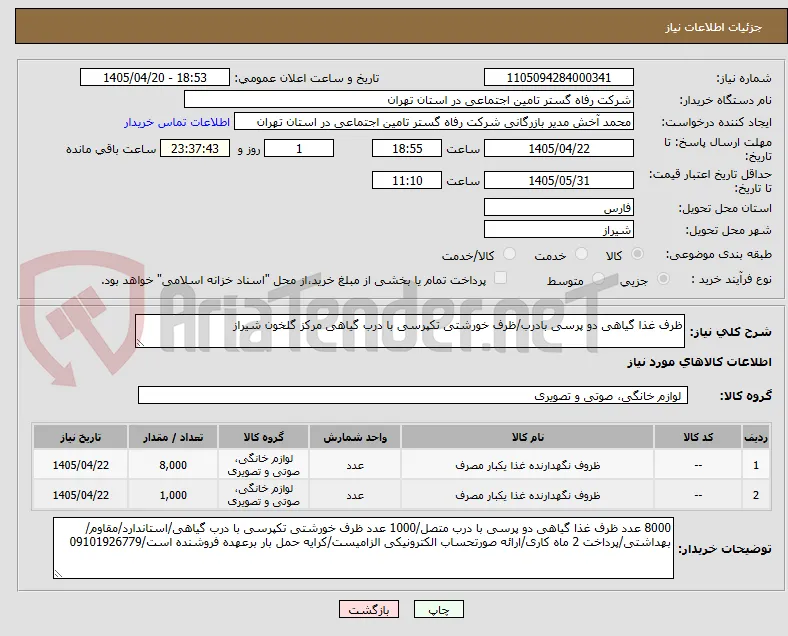Click the شرح کلی نیاز text area
The width and height of the screenshot is (788, 636).
pos(410,331)
